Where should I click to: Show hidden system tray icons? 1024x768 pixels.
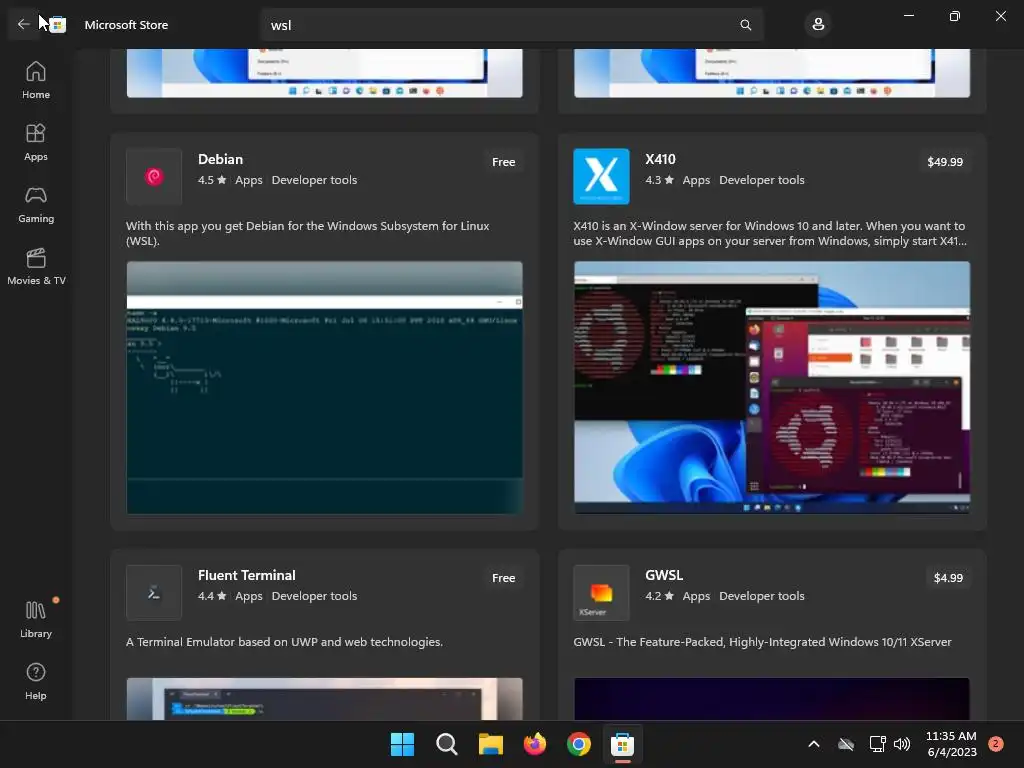pos(814,744)
